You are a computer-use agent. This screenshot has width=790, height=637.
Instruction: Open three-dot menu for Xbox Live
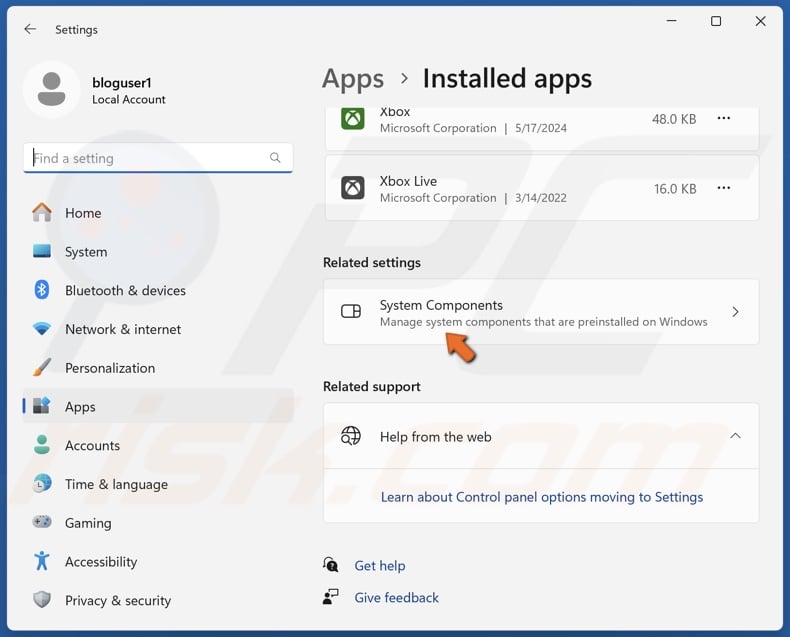724,188
